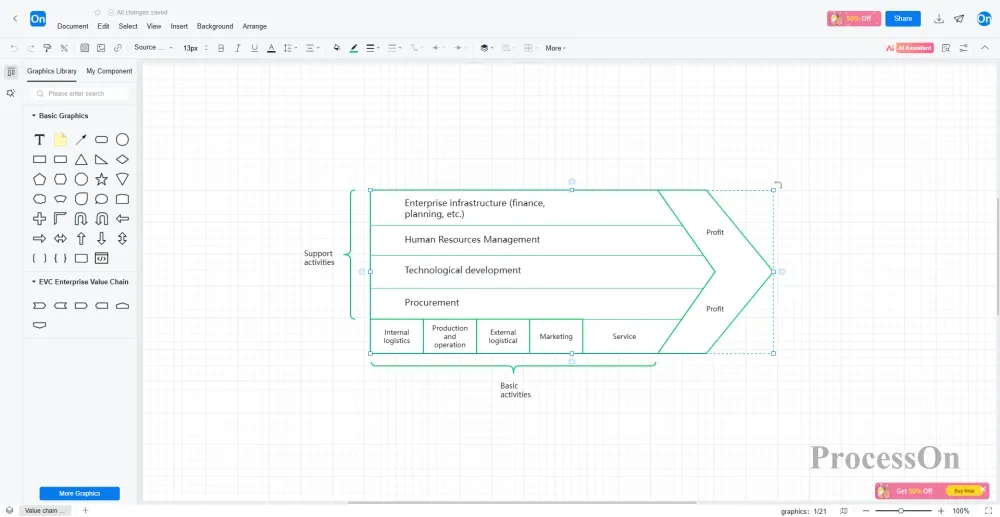
Task: Insert an image using the toolbar icon
Action: [x=101, y=48]
